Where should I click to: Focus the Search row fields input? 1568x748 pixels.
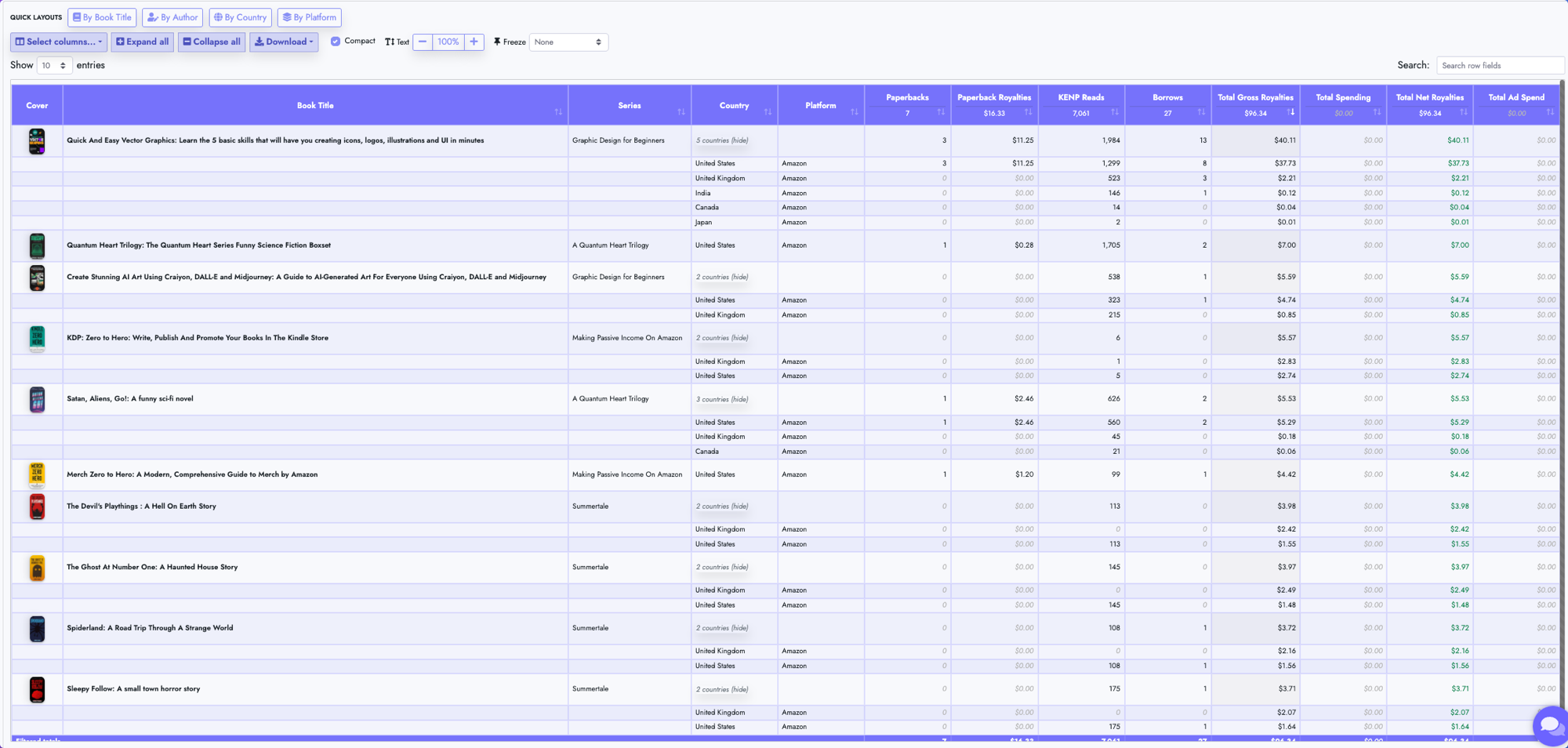click(x=1500, y=65)
